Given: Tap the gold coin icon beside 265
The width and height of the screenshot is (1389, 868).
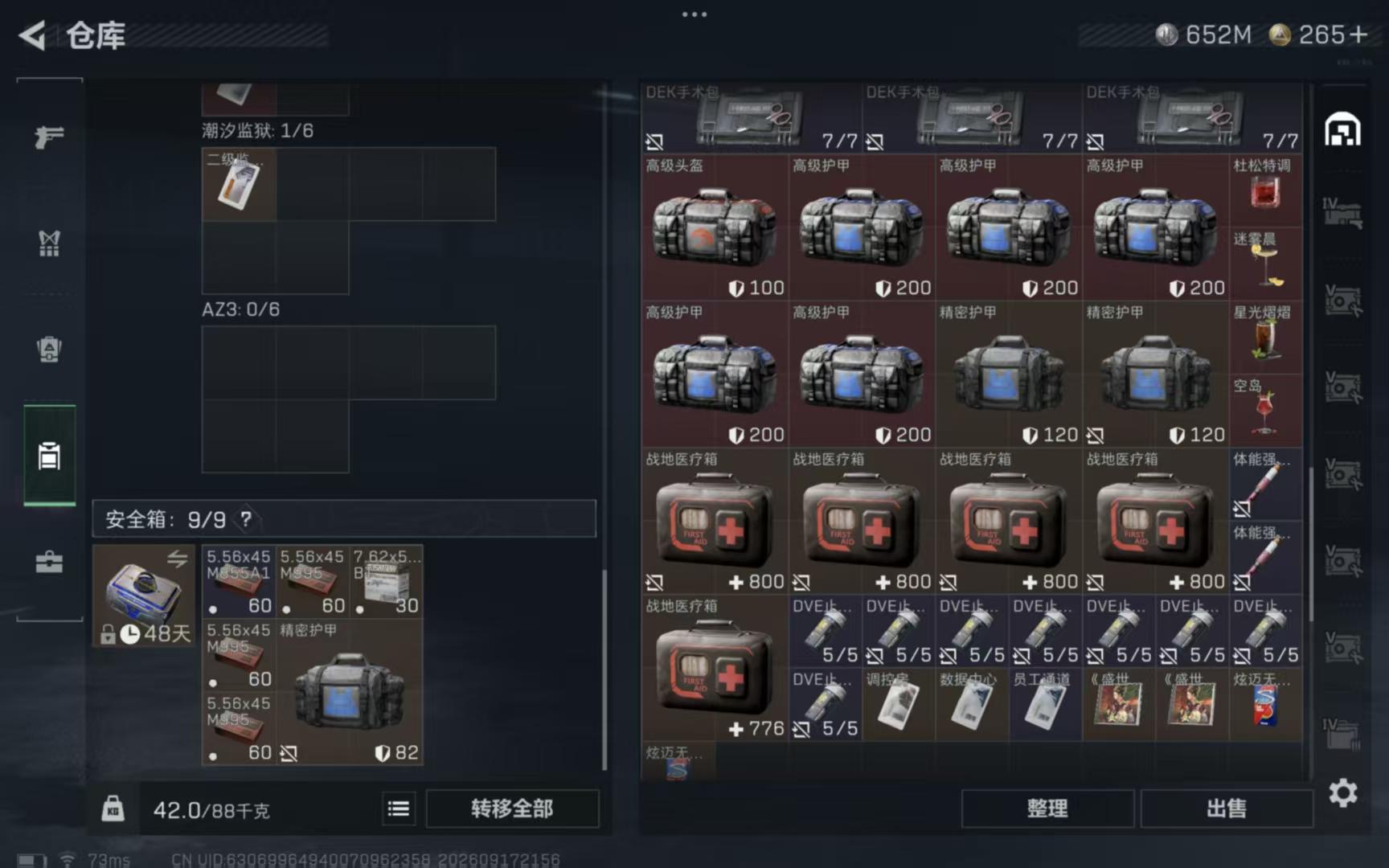Looking at the screenshot, I should click(x=1280, y=35).
